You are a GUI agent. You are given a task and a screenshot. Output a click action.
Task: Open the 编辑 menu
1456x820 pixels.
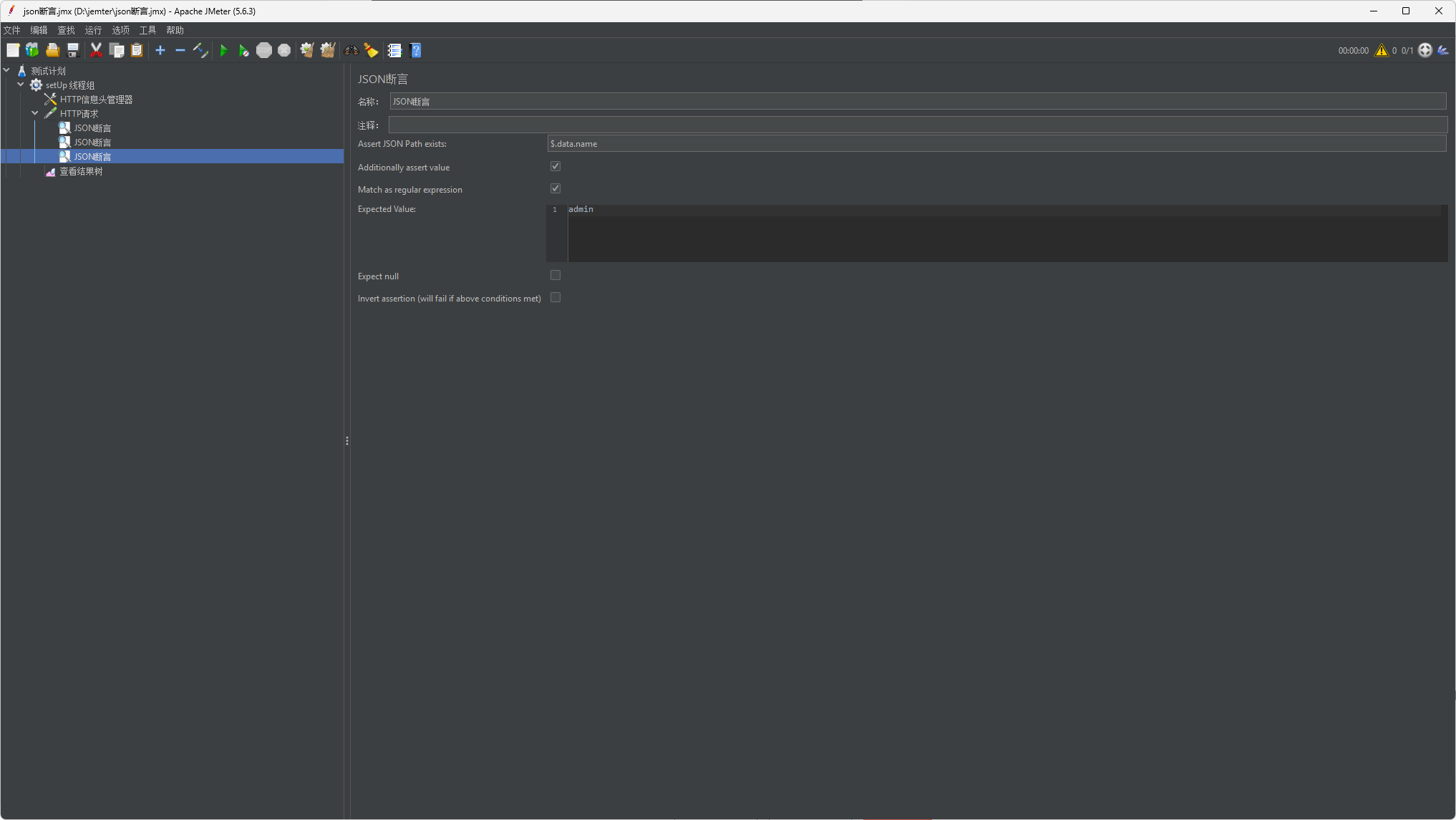39,30
